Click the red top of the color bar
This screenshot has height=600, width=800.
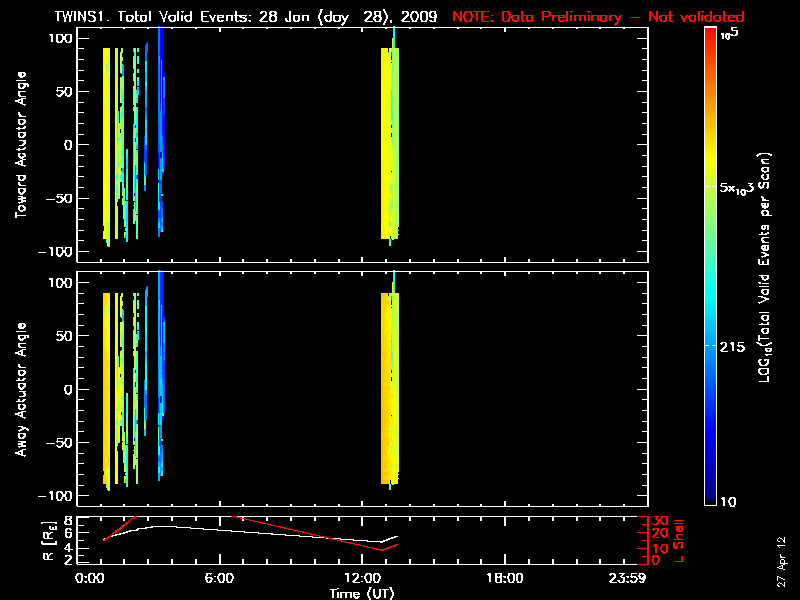pyautogui.click(x=710, y=40)
